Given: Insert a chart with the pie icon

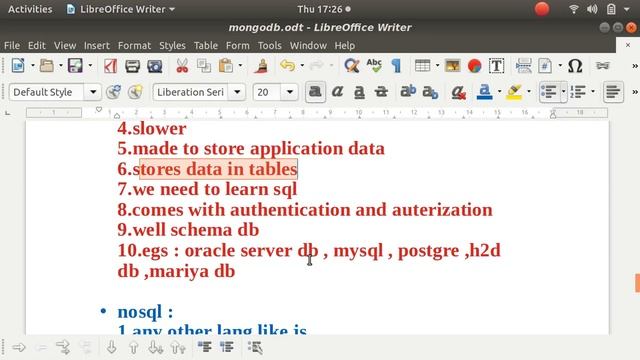Looking at the screenshot, I should click(x=475, y=66).
